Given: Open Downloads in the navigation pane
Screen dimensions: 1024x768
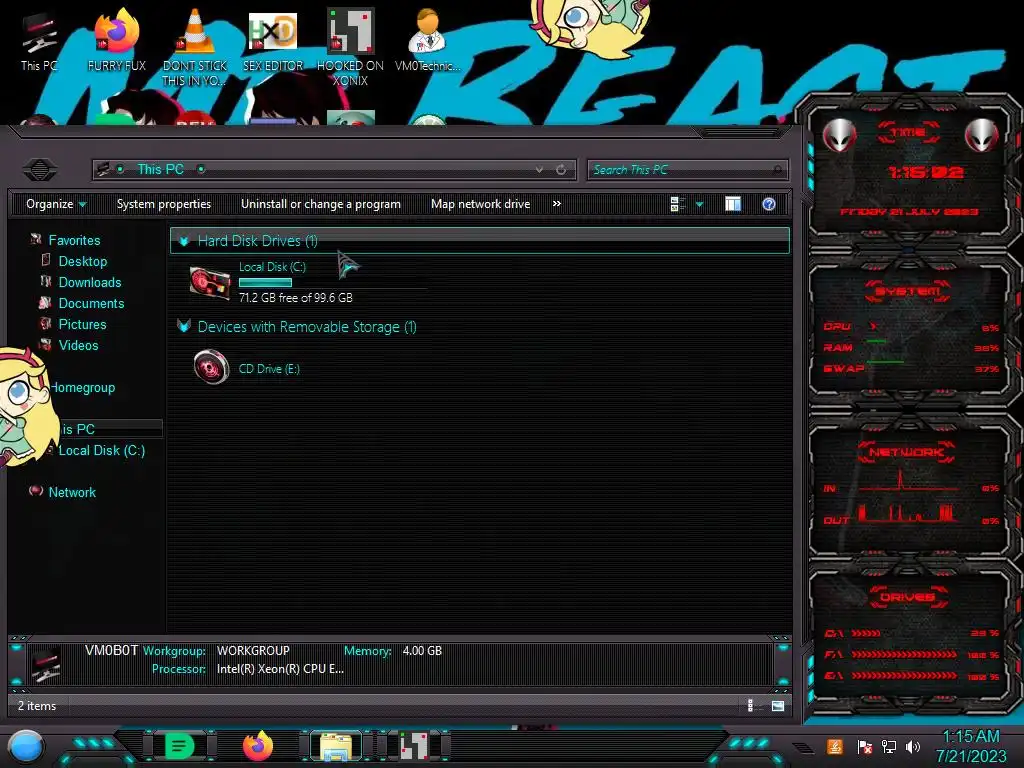Looking at the screenshot, I should [x=89, y=282].
